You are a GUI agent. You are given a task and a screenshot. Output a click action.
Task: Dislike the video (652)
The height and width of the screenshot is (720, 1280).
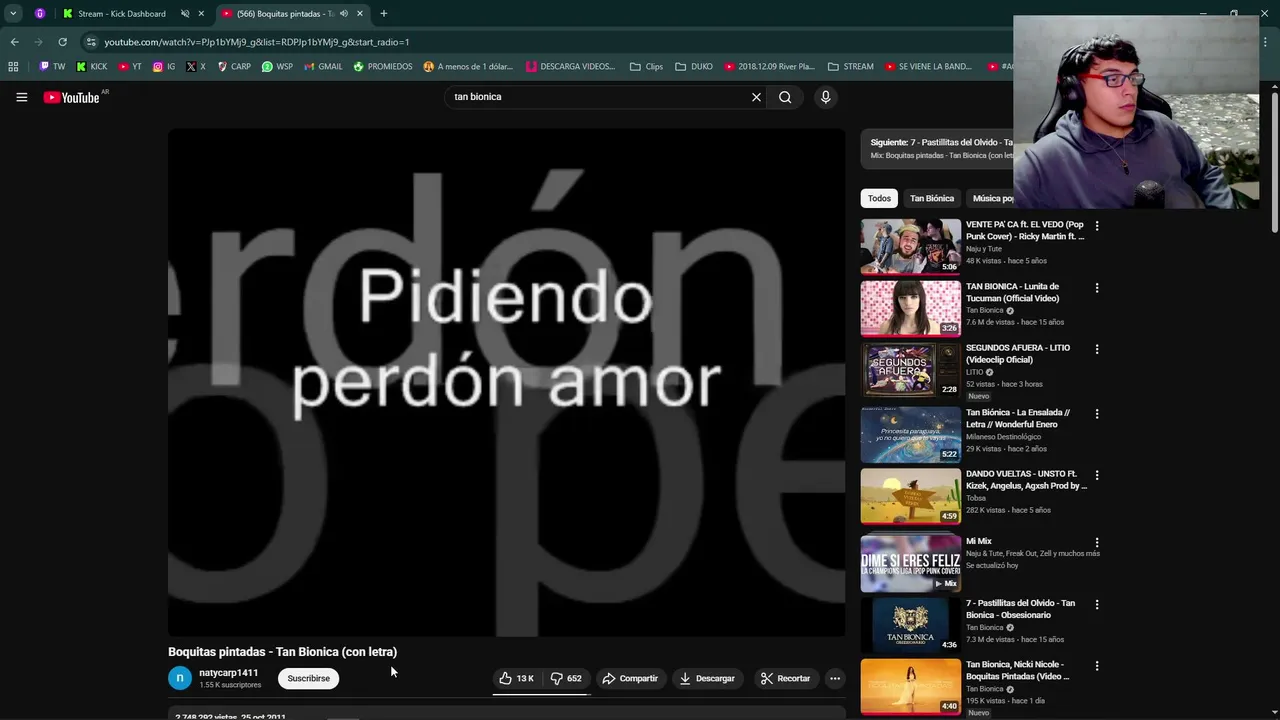(567, 678)
